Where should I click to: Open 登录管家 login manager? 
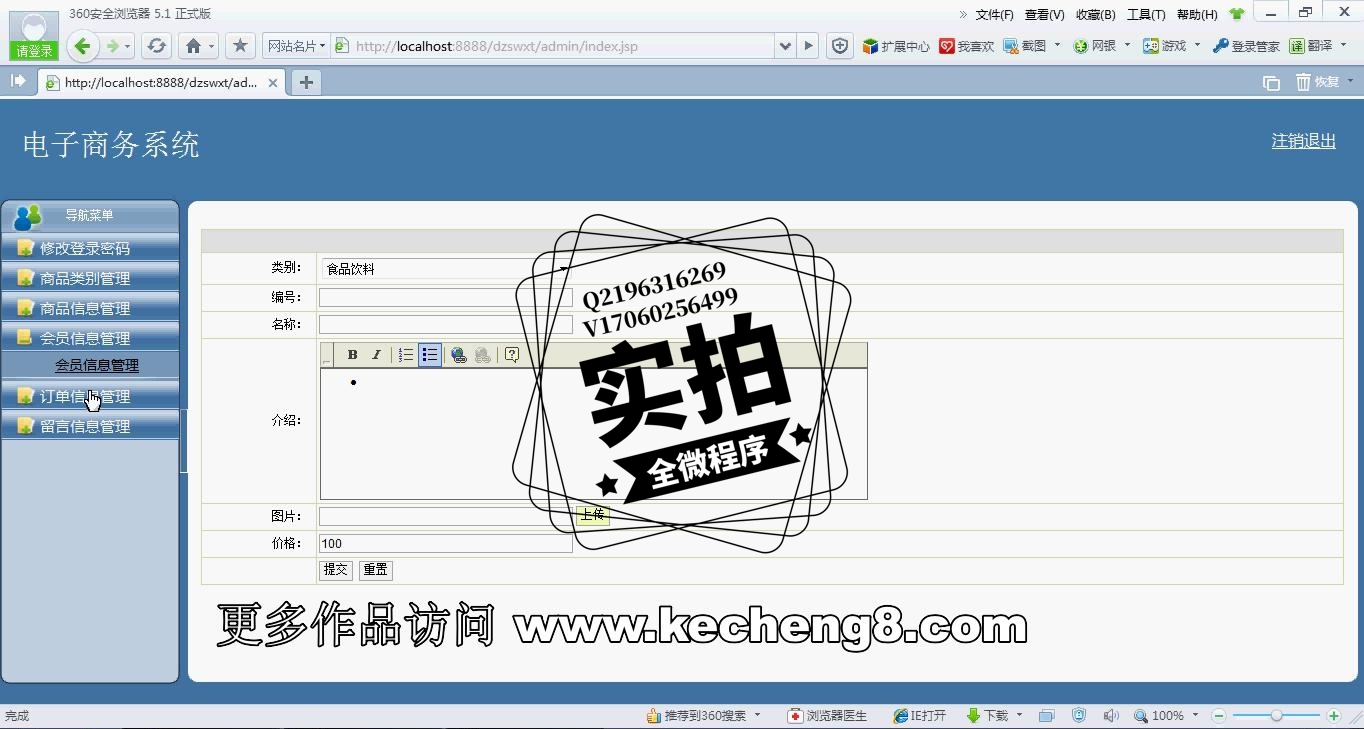click(x=1246, y=46)
